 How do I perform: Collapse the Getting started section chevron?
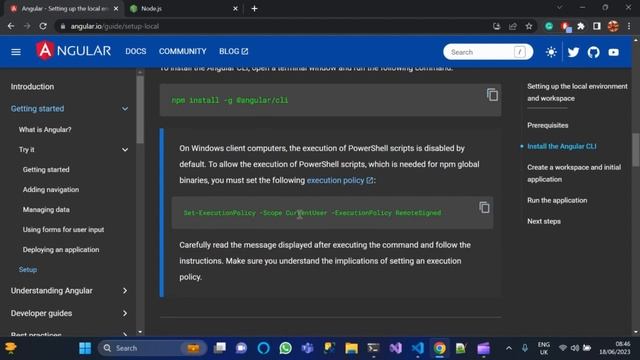(x=125, y=109)
